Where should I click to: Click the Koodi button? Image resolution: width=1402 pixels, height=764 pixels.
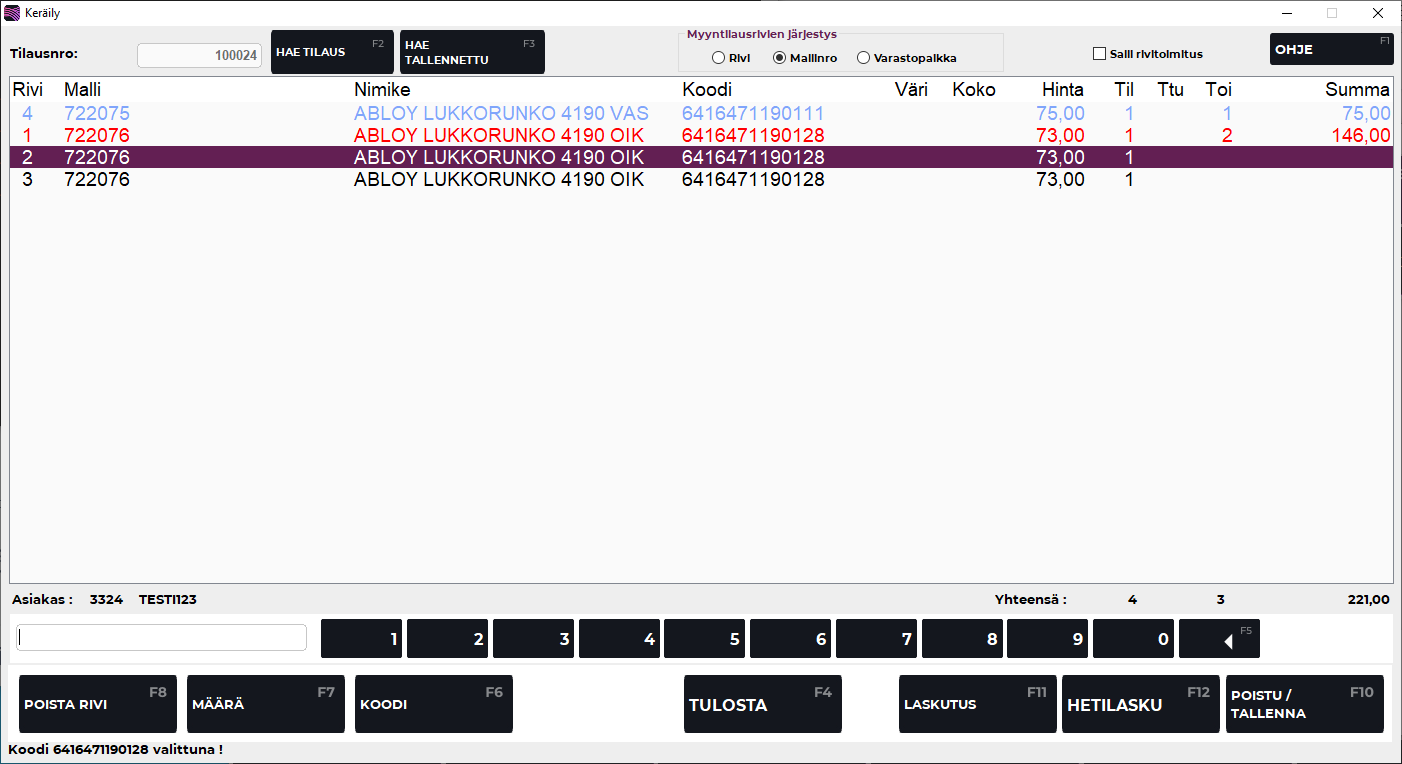(x=433, y=704)
